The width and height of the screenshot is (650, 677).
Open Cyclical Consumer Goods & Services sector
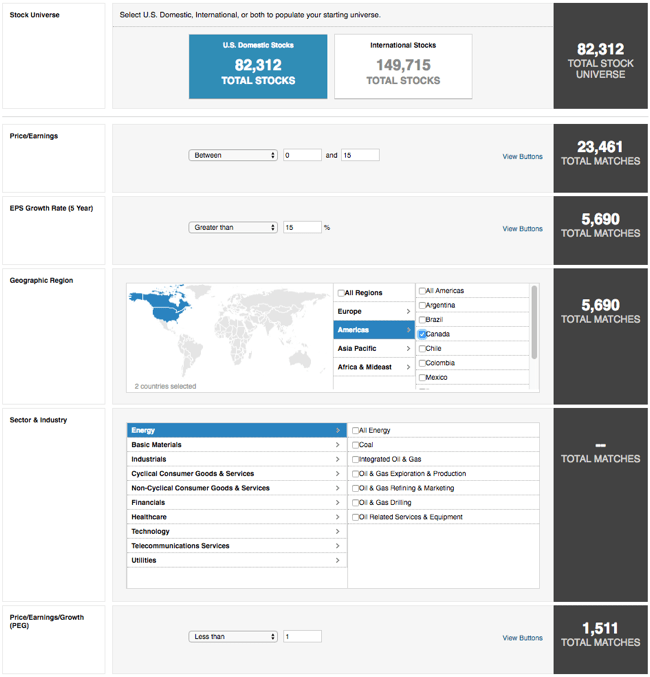(237, 474)
